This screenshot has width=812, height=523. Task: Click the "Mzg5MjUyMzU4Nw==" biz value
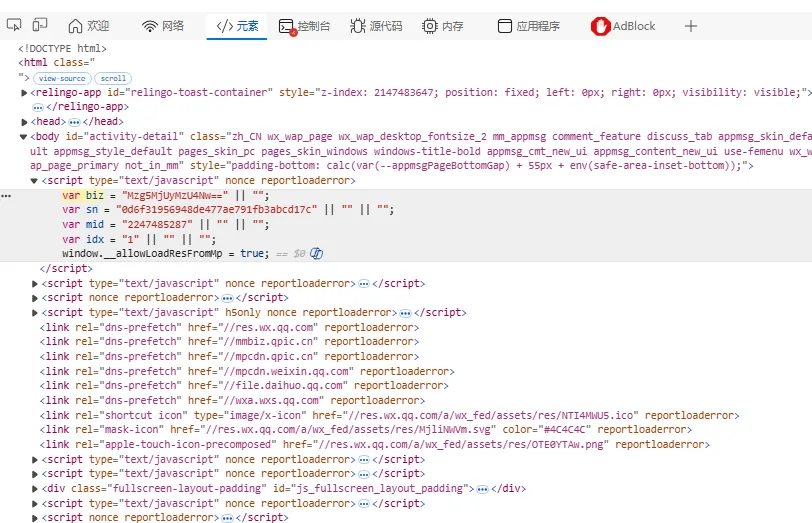coord(175,195)
